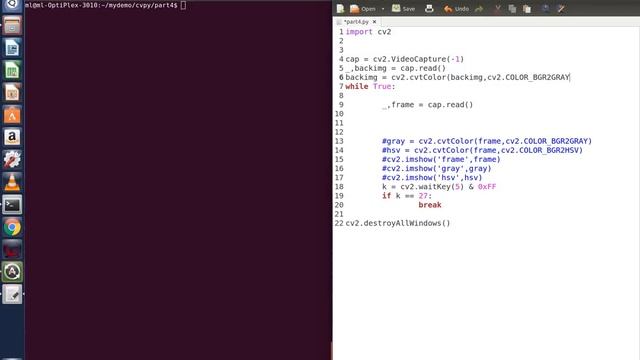This screenshot has width=640, height=360.
Task: Click the 'cv2.destroyAllWindows()' line
Action: pos(398,223)
